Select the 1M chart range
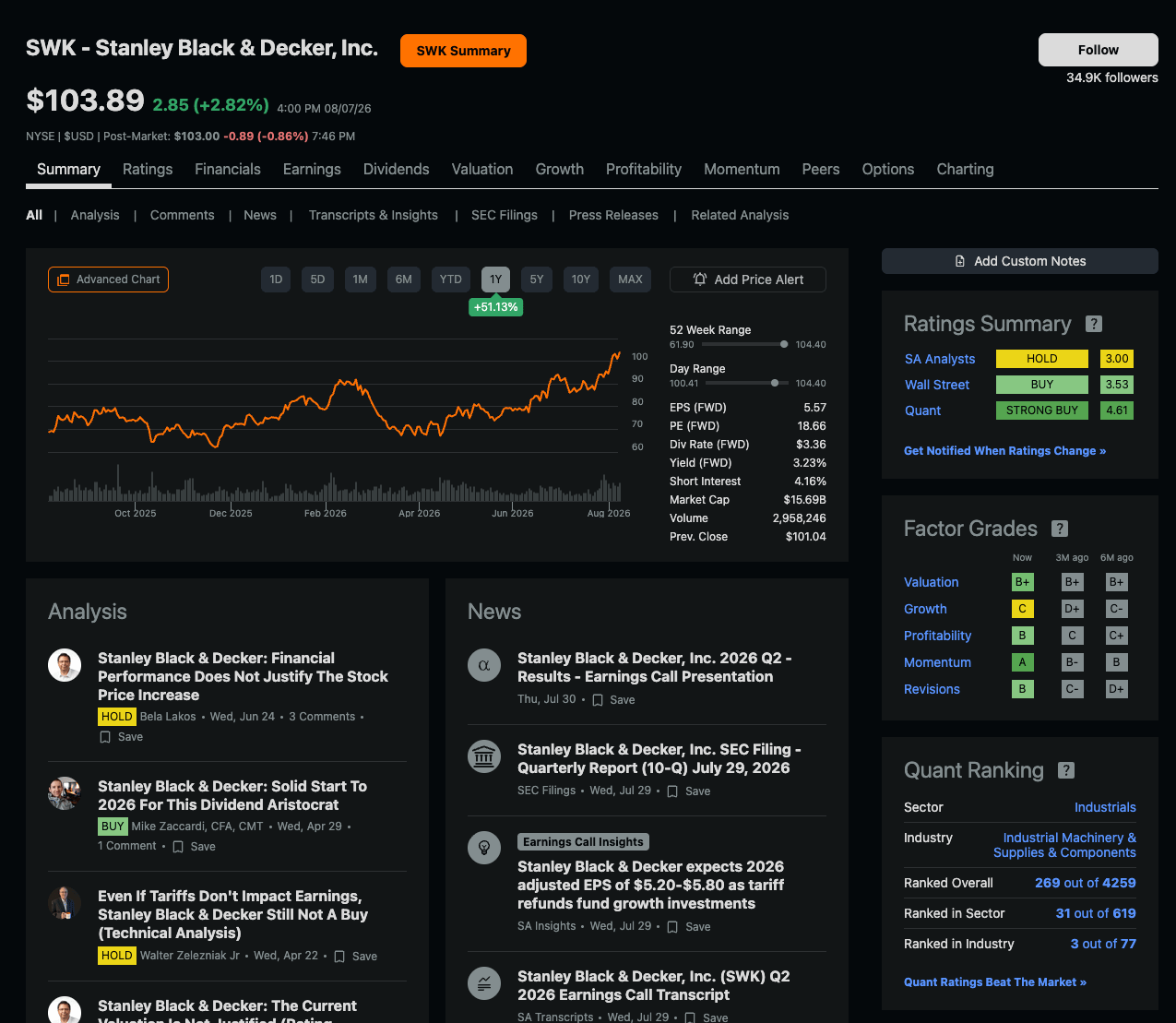 360,280
